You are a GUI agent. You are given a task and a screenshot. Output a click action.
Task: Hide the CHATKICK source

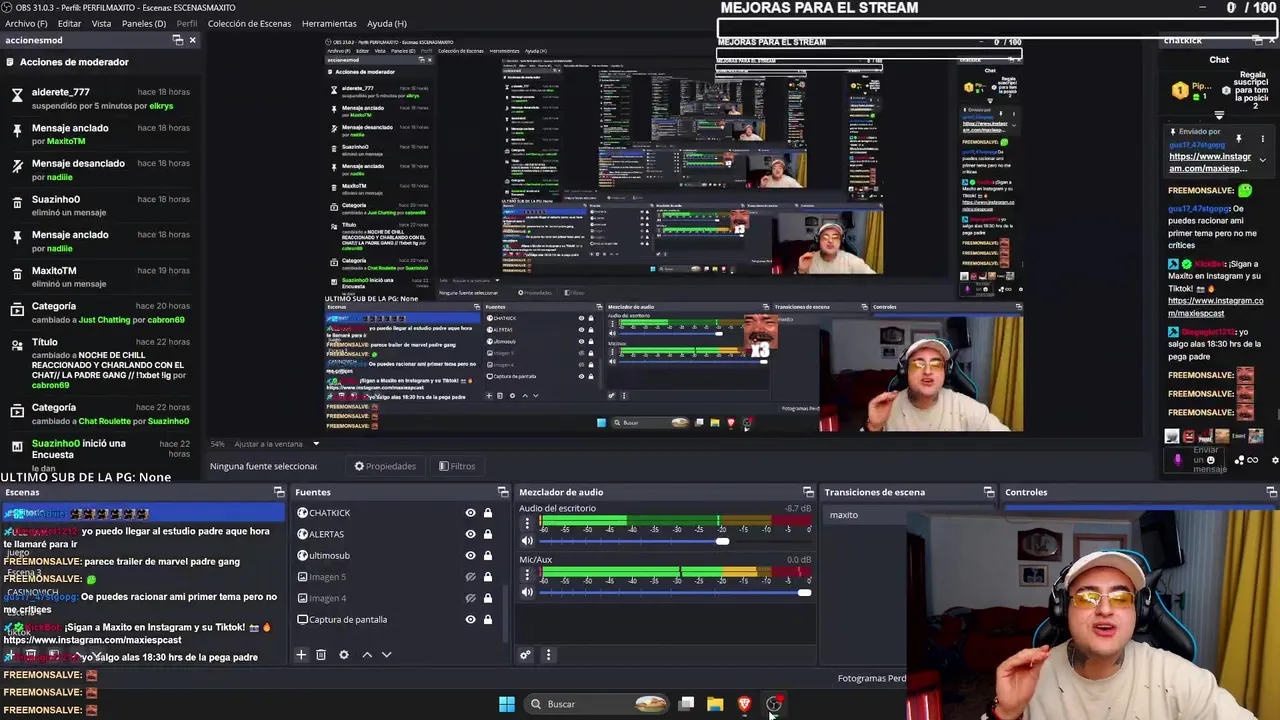pos(470,513)
